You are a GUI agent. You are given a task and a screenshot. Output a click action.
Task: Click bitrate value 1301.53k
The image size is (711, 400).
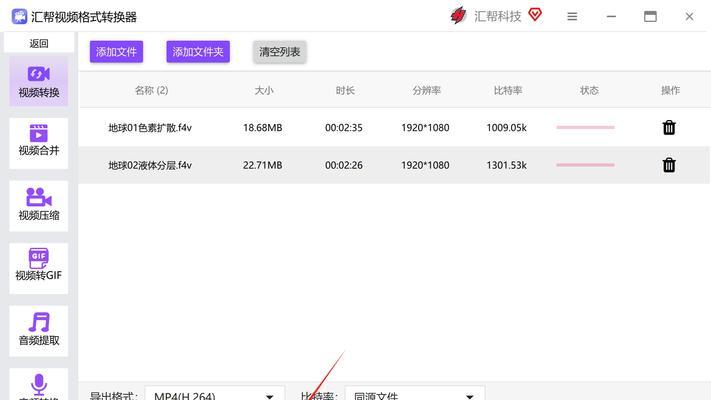[506, 166]
